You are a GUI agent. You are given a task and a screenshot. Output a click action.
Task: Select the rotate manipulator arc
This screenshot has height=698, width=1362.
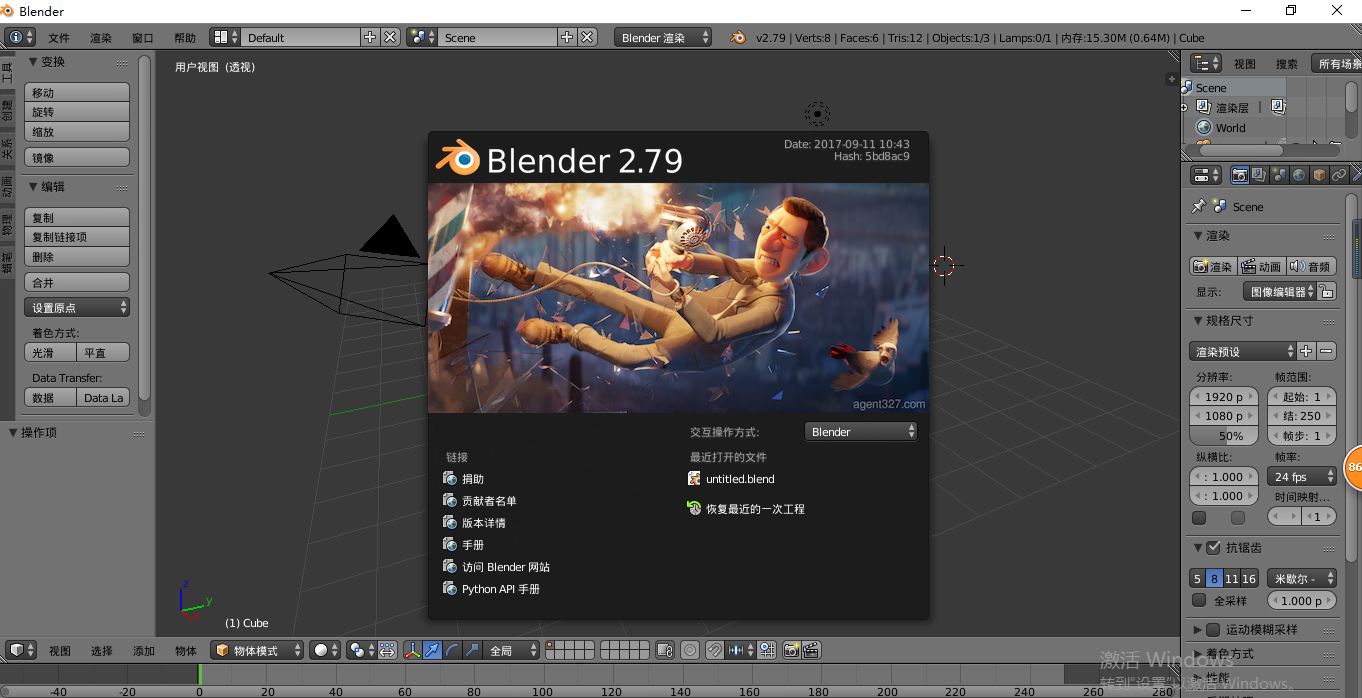(452, 650)
